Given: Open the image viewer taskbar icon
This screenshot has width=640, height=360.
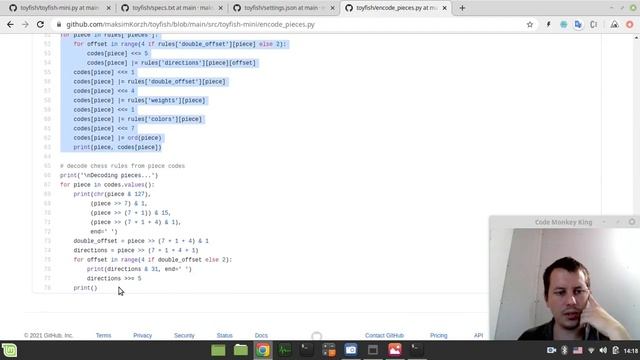Looking at the screenshot, I should [395, 350].
